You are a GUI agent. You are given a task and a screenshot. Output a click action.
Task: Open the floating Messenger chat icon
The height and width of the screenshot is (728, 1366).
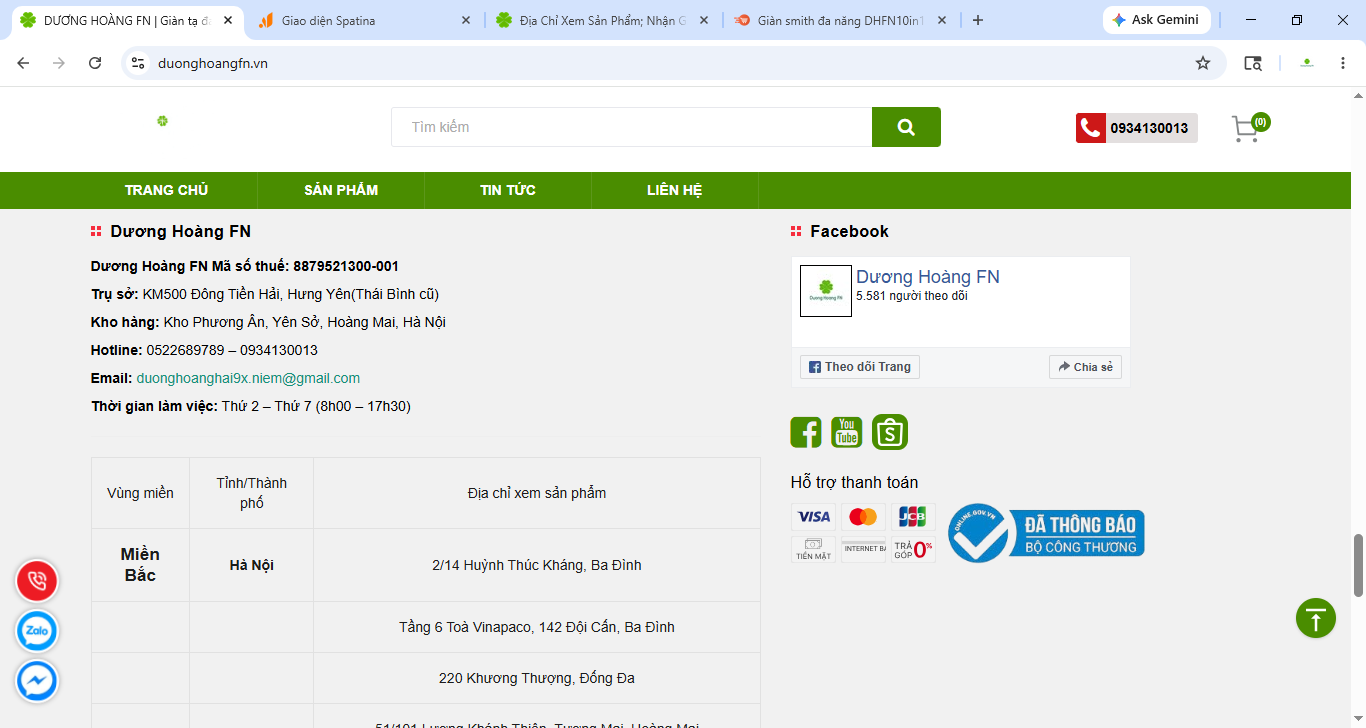[37, 681]
